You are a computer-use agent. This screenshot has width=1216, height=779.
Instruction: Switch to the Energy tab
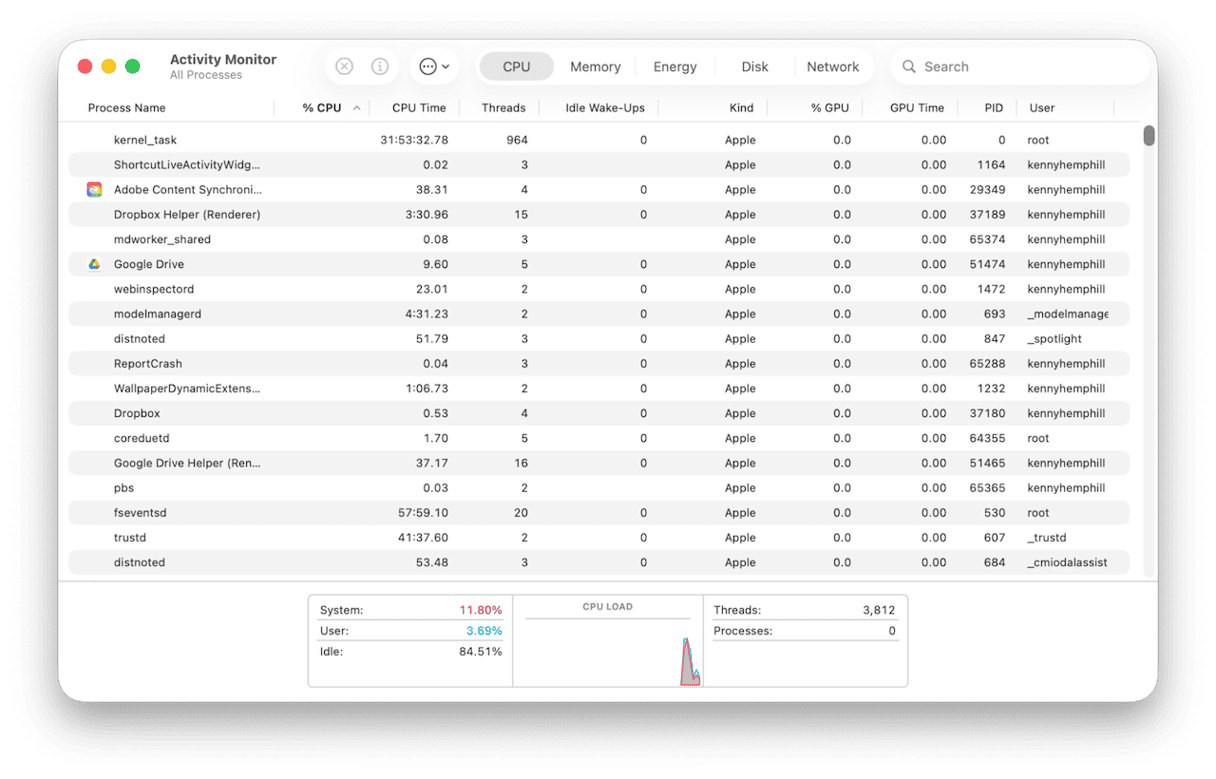tap(675, 67)
